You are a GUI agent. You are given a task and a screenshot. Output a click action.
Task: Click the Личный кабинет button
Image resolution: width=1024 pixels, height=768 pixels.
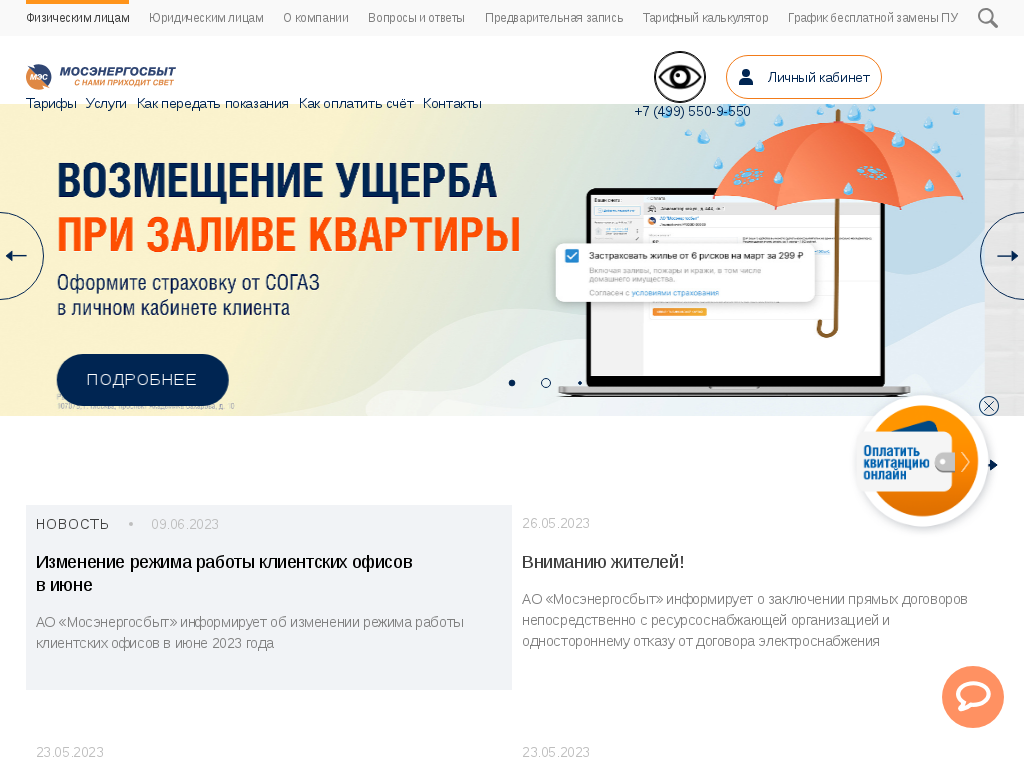tap(804, 77)
